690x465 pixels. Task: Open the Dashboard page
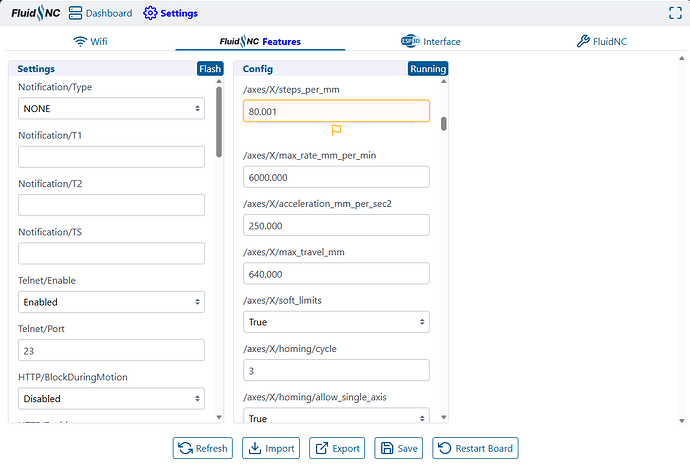100,13
